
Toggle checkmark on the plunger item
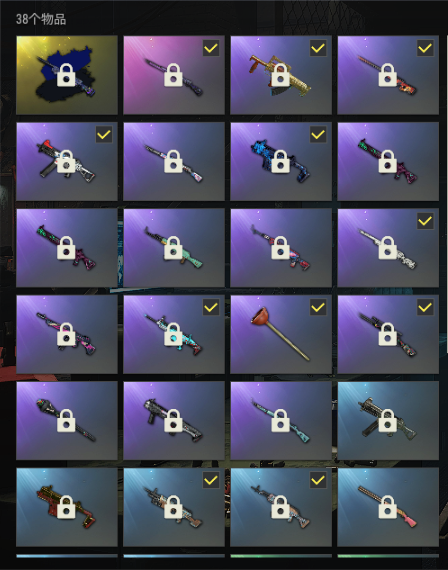[x=318, y=308]
